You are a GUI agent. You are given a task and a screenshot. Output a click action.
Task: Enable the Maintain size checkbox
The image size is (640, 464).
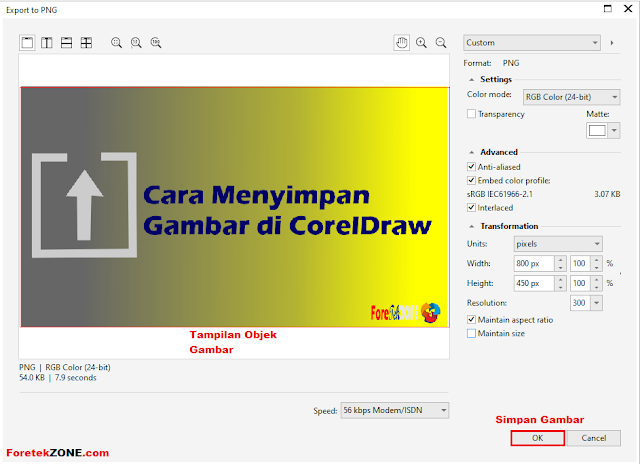point(471,333)
